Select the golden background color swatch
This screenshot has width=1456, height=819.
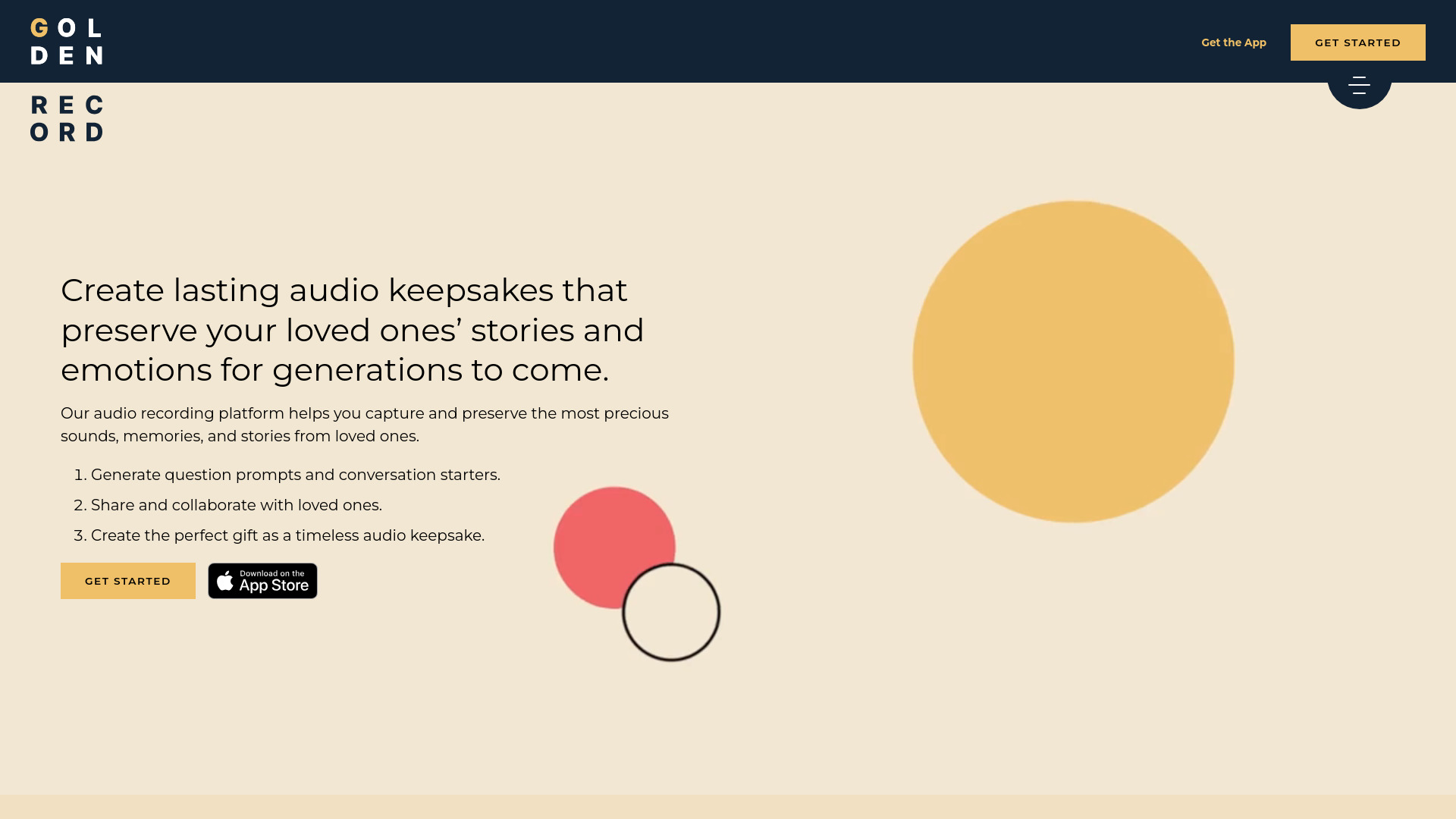click(1075, 360)
